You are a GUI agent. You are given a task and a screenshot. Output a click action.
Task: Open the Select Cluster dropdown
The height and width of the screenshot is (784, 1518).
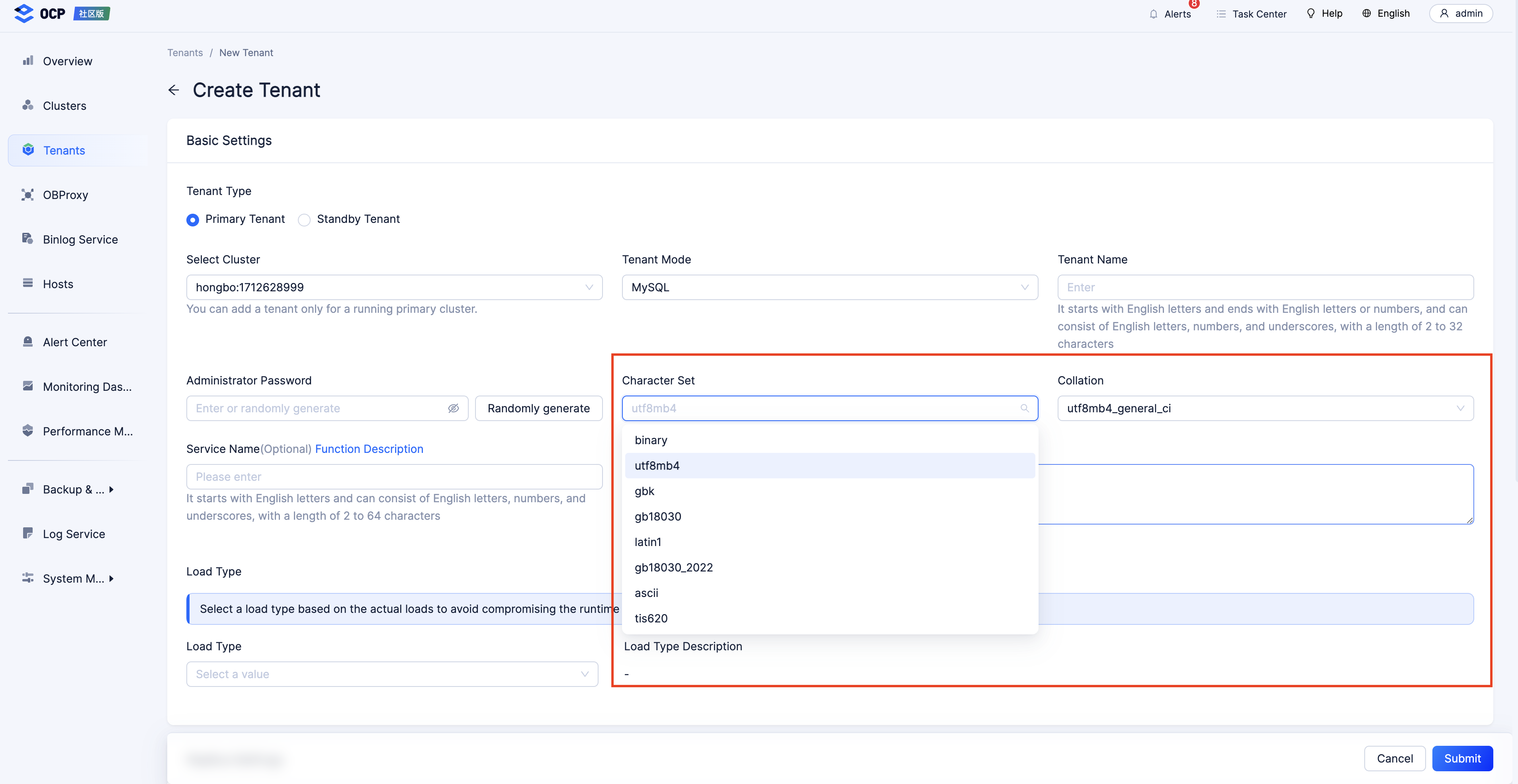394,287
